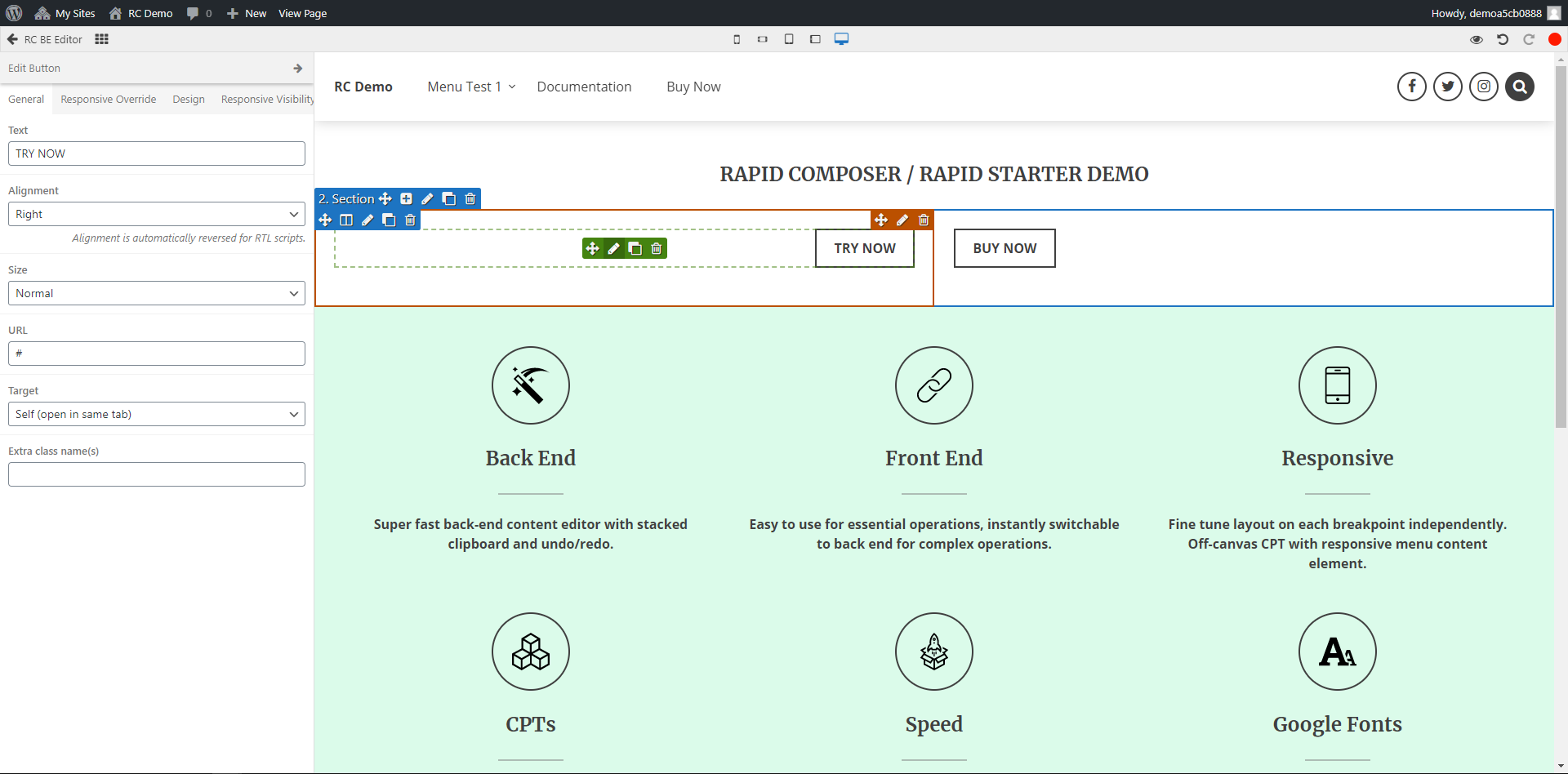Edit the button with the green pencil icon
Viewport: 1568px width, 774px height.
point(614,248)
